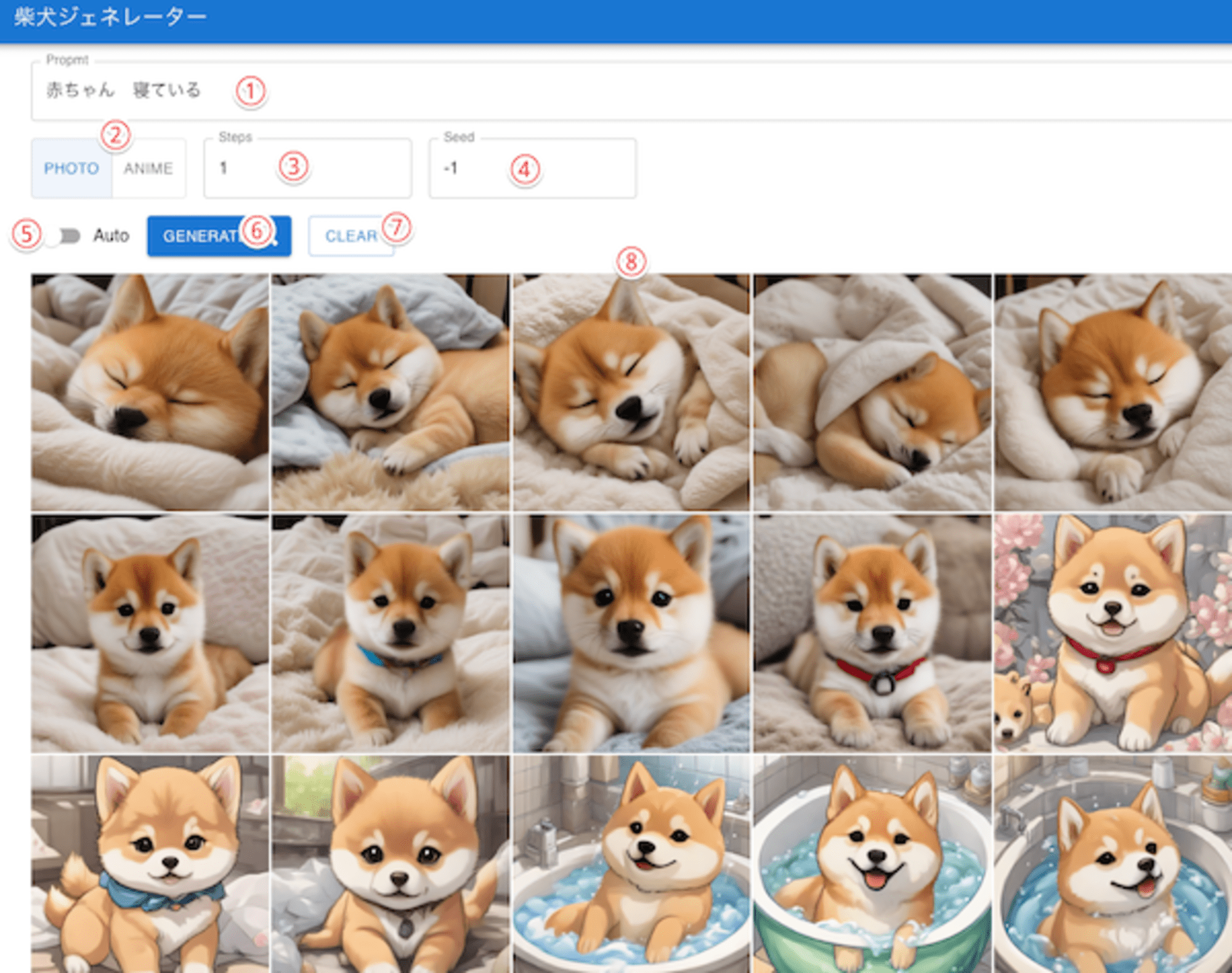
Task: Open anime shiba in green tub thumbnail
Action: 872,865
